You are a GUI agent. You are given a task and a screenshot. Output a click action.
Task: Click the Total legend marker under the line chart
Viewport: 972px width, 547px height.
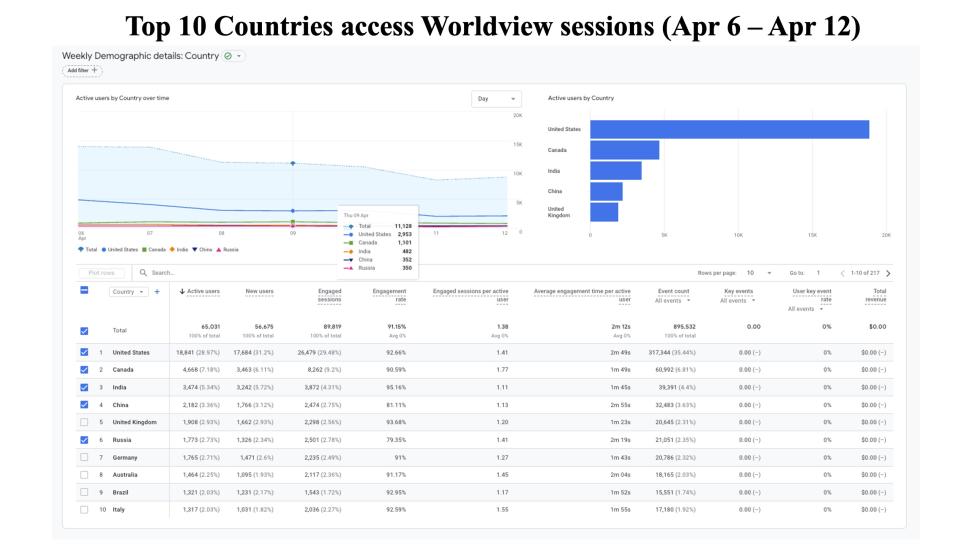[x=81, y=249]
